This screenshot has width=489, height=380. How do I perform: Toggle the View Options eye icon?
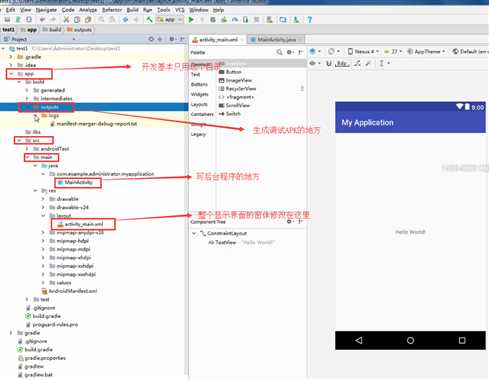coord(313,63)
